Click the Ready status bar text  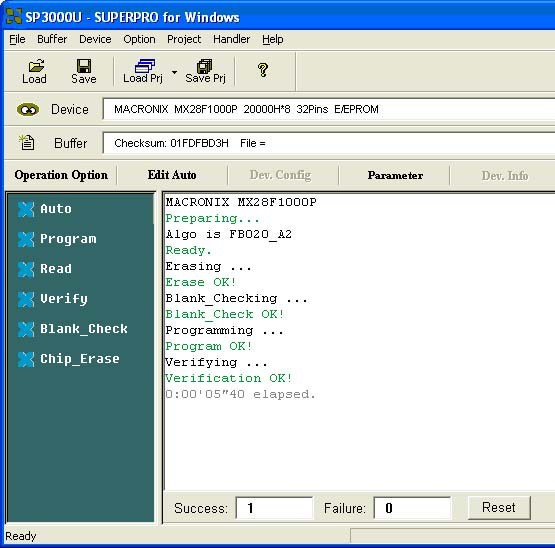tap(21, 536)
